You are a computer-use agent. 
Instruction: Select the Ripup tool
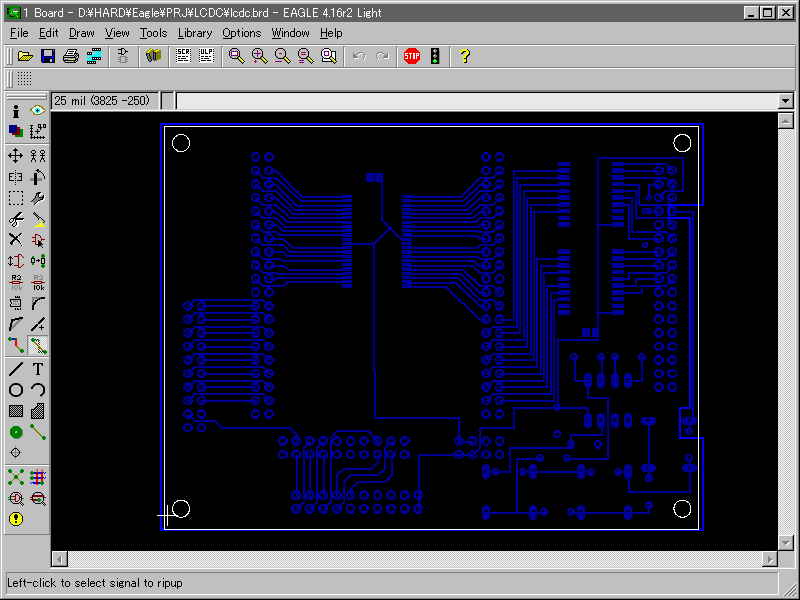coord(38,345)
